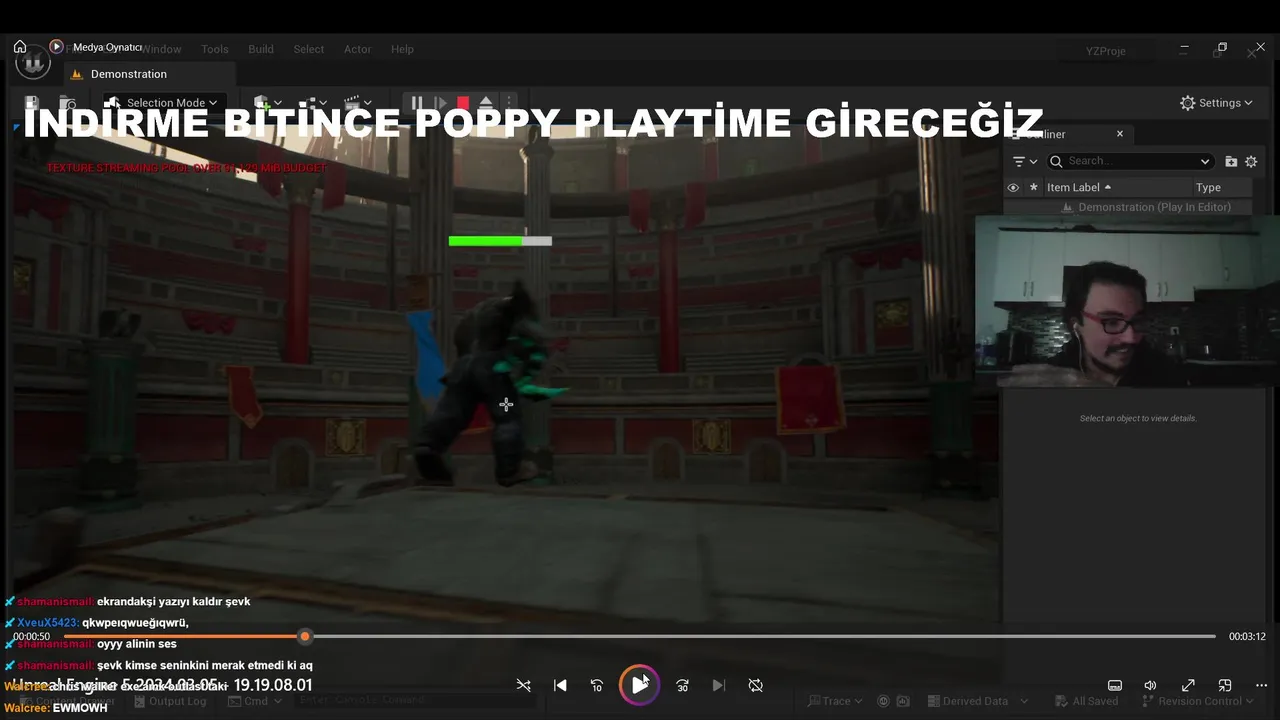Viewport: 1280px width, 720px height.
Task: Open the Derived Data status menu
Action: click(976, 701)
